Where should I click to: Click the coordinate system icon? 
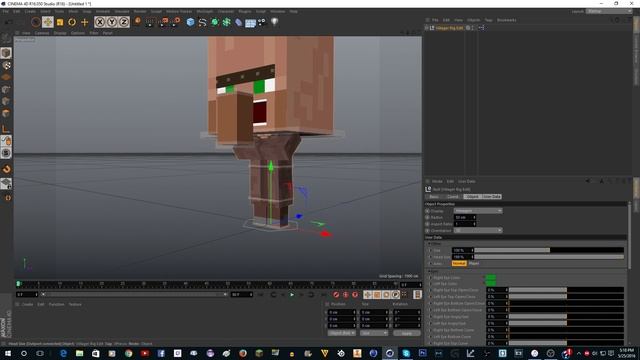(138, 21)
